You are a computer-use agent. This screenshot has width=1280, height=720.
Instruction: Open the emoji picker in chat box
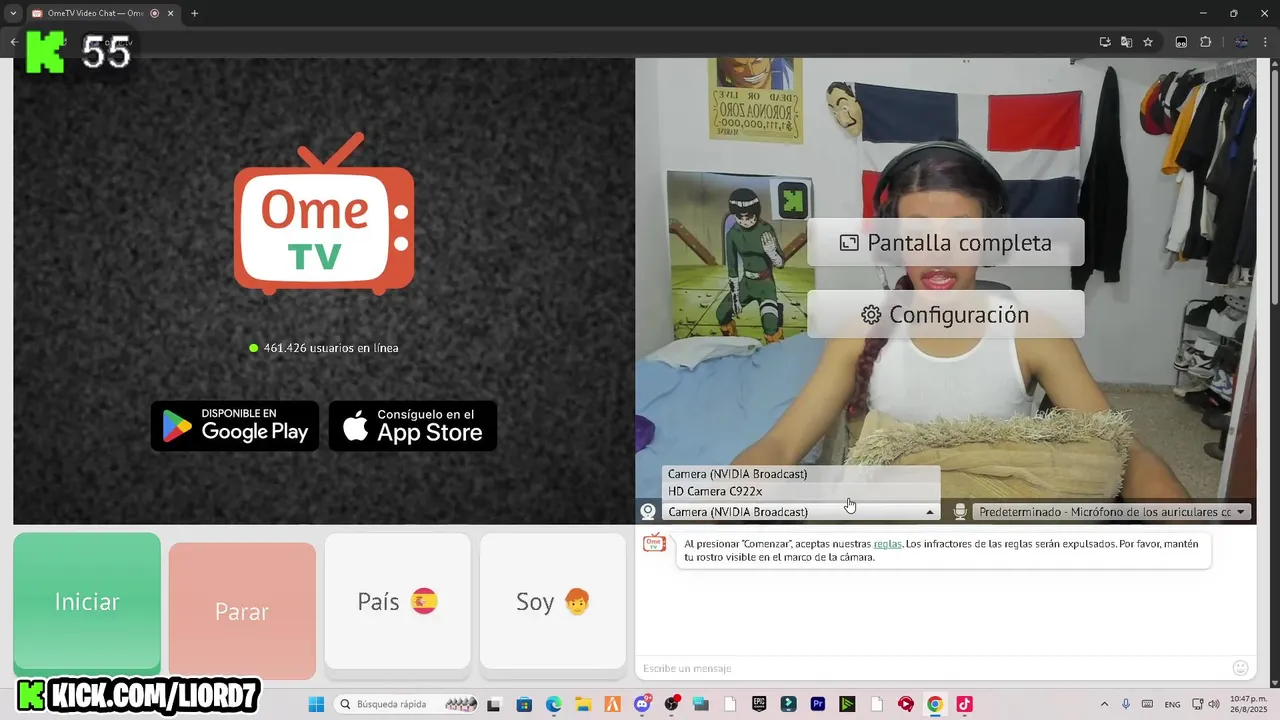coord(1241,668)
